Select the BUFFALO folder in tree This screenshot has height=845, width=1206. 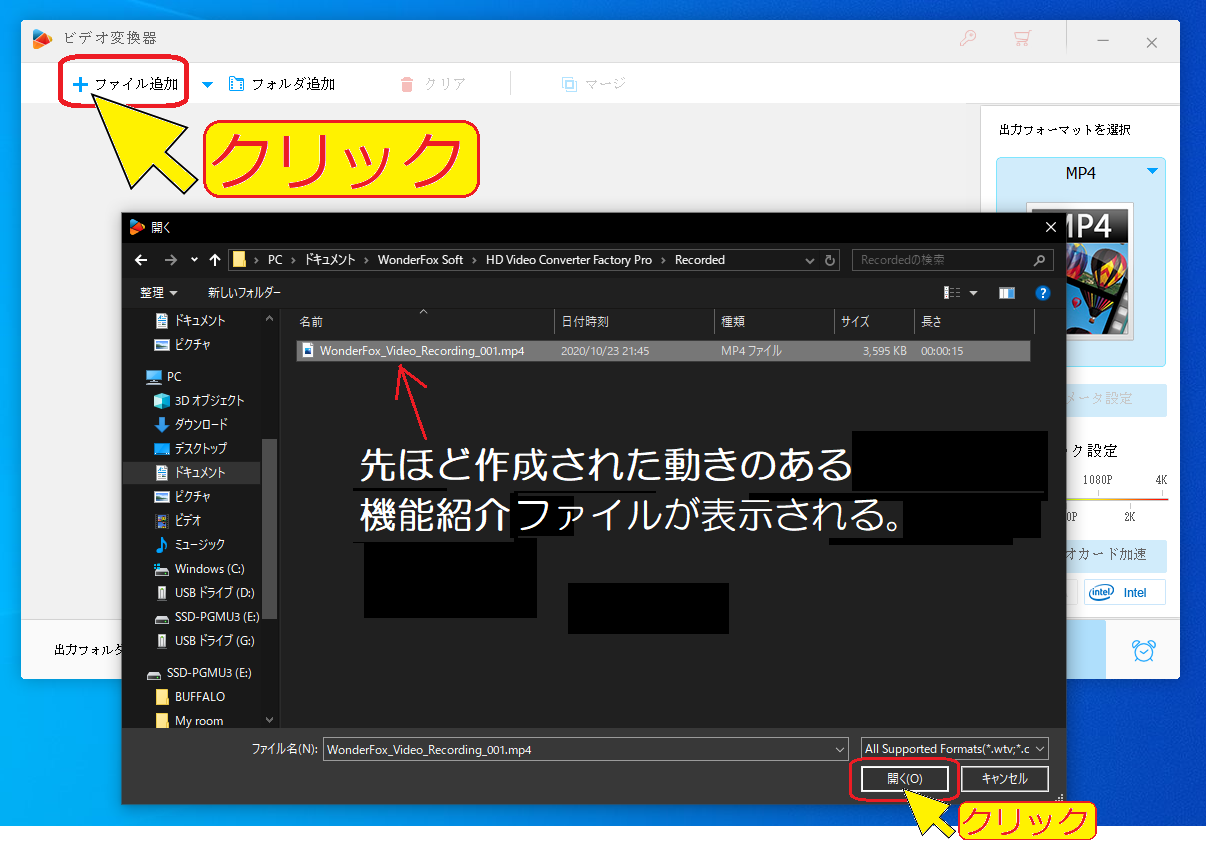point(190,697)
